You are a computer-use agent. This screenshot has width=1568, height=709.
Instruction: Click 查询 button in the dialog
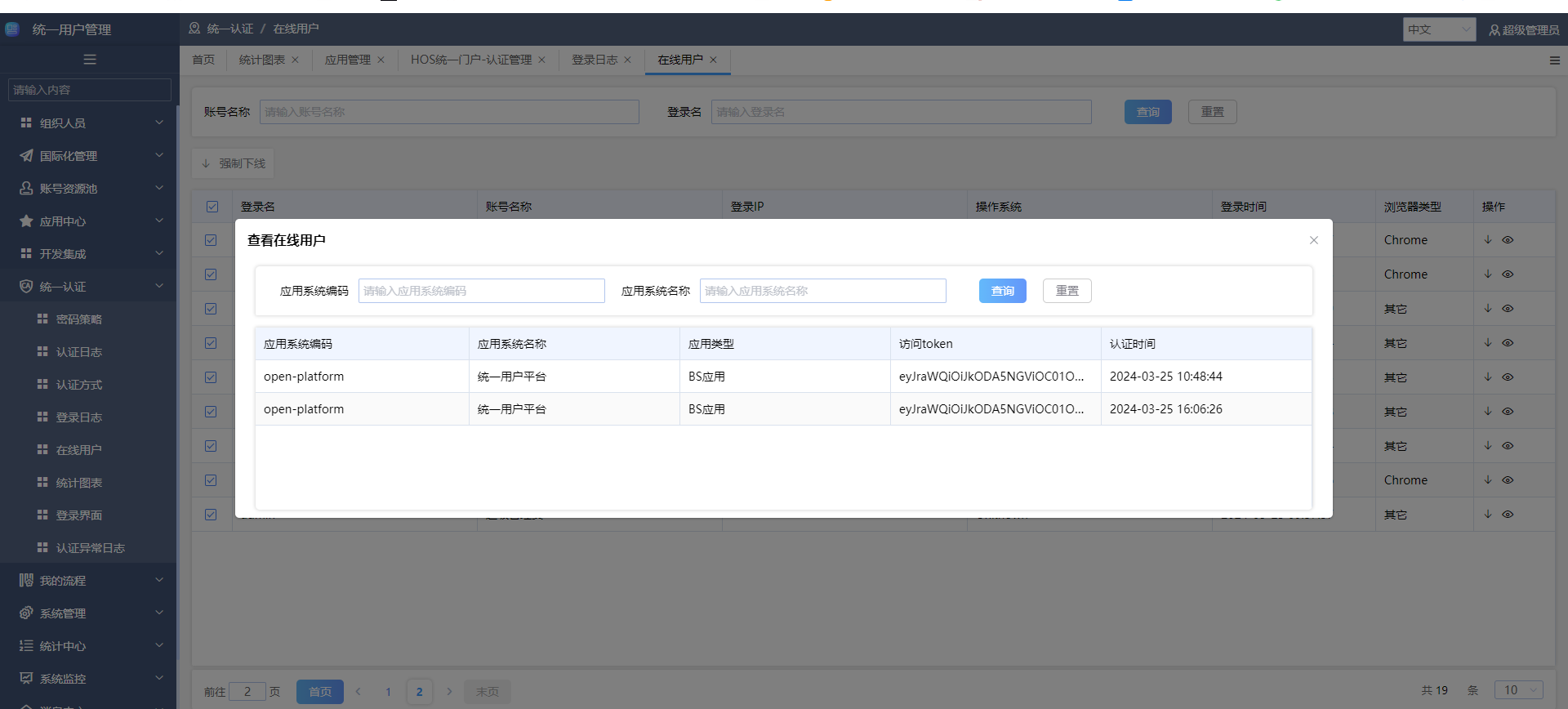coord(1003,291)
